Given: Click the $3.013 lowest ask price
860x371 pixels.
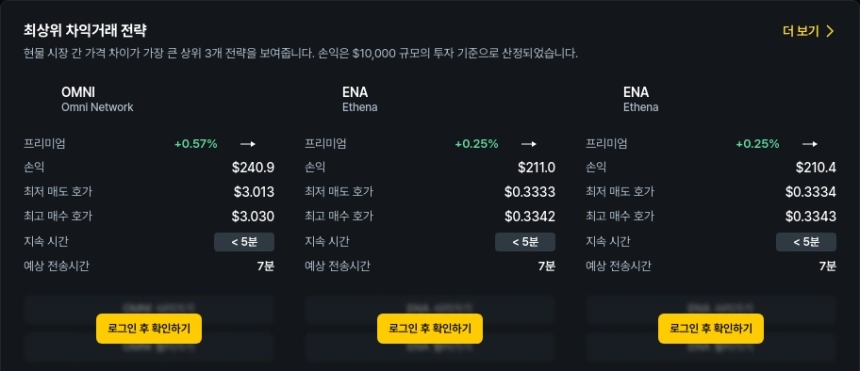Looking at the screenshot, I should click(x=253, y=192).
